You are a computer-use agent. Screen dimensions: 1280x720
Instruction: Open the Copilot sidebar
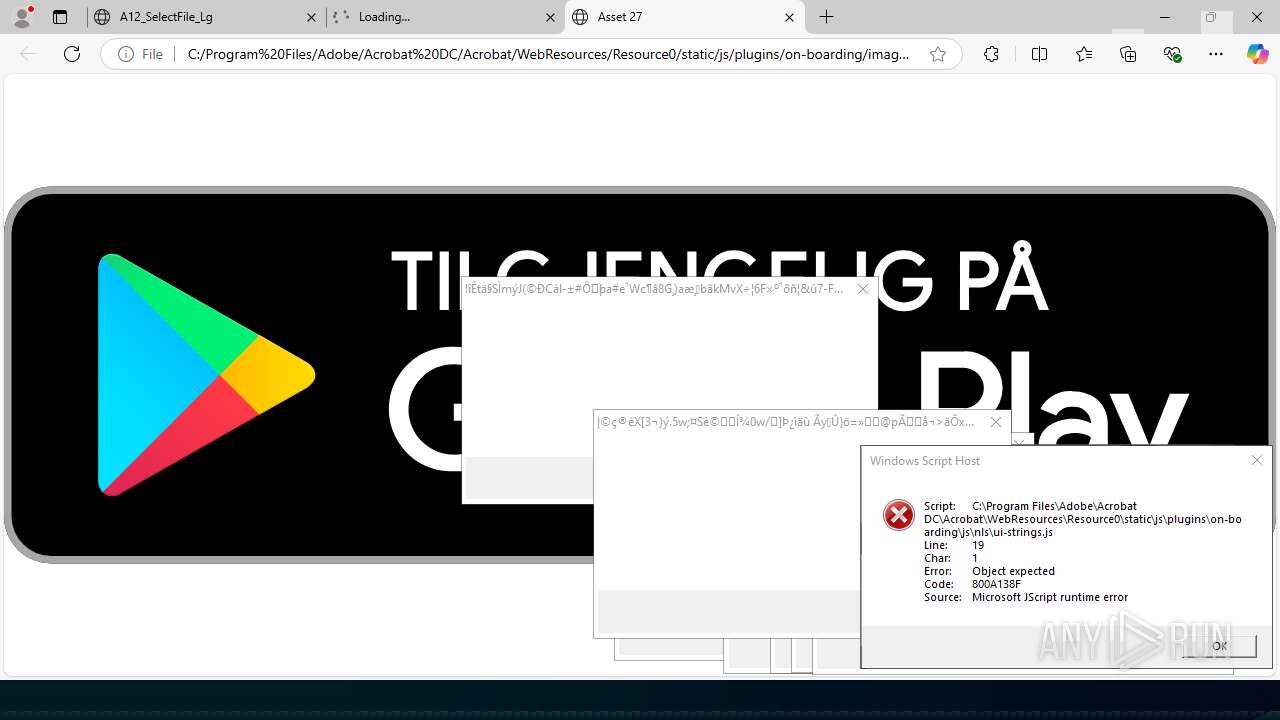pyautogui.click(x=1257, y=54)
